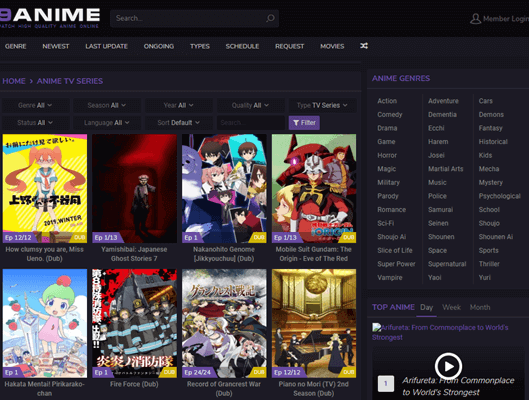Go to LAST UPDATE page
The image size is (529, 400).
pos(106,46)
